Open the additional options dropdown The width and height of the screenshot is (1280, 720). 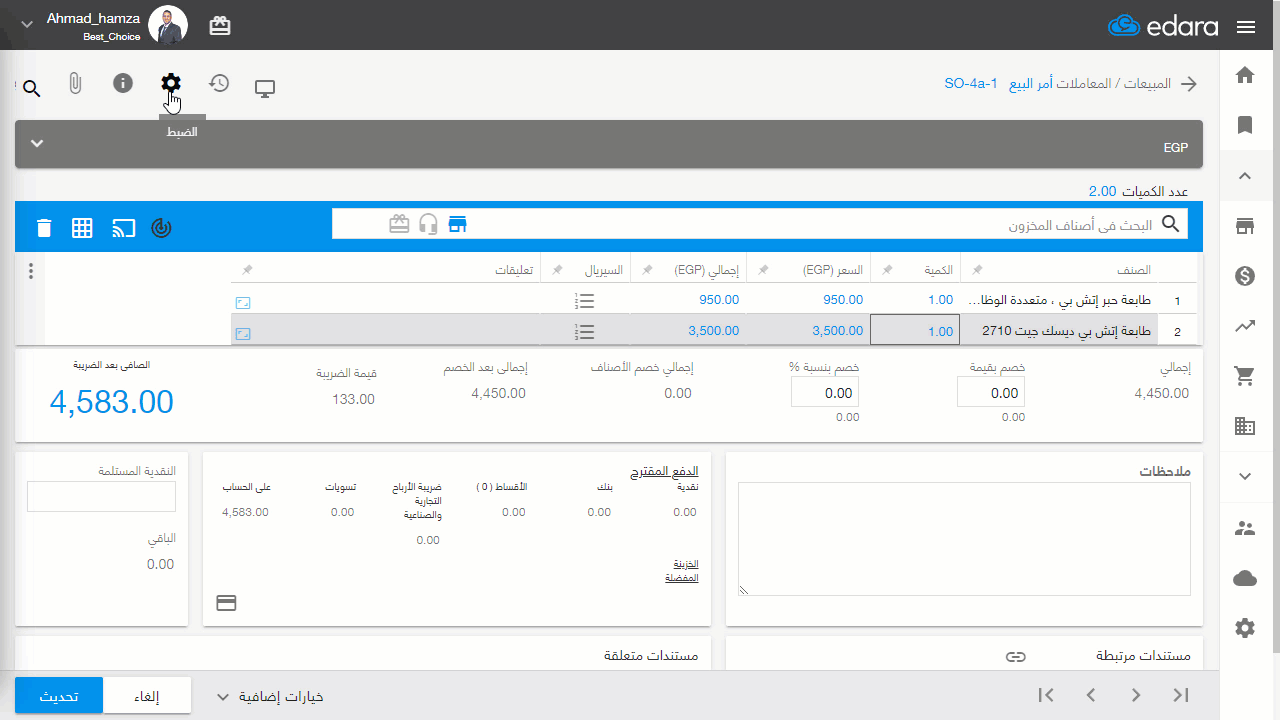(270, 697)
